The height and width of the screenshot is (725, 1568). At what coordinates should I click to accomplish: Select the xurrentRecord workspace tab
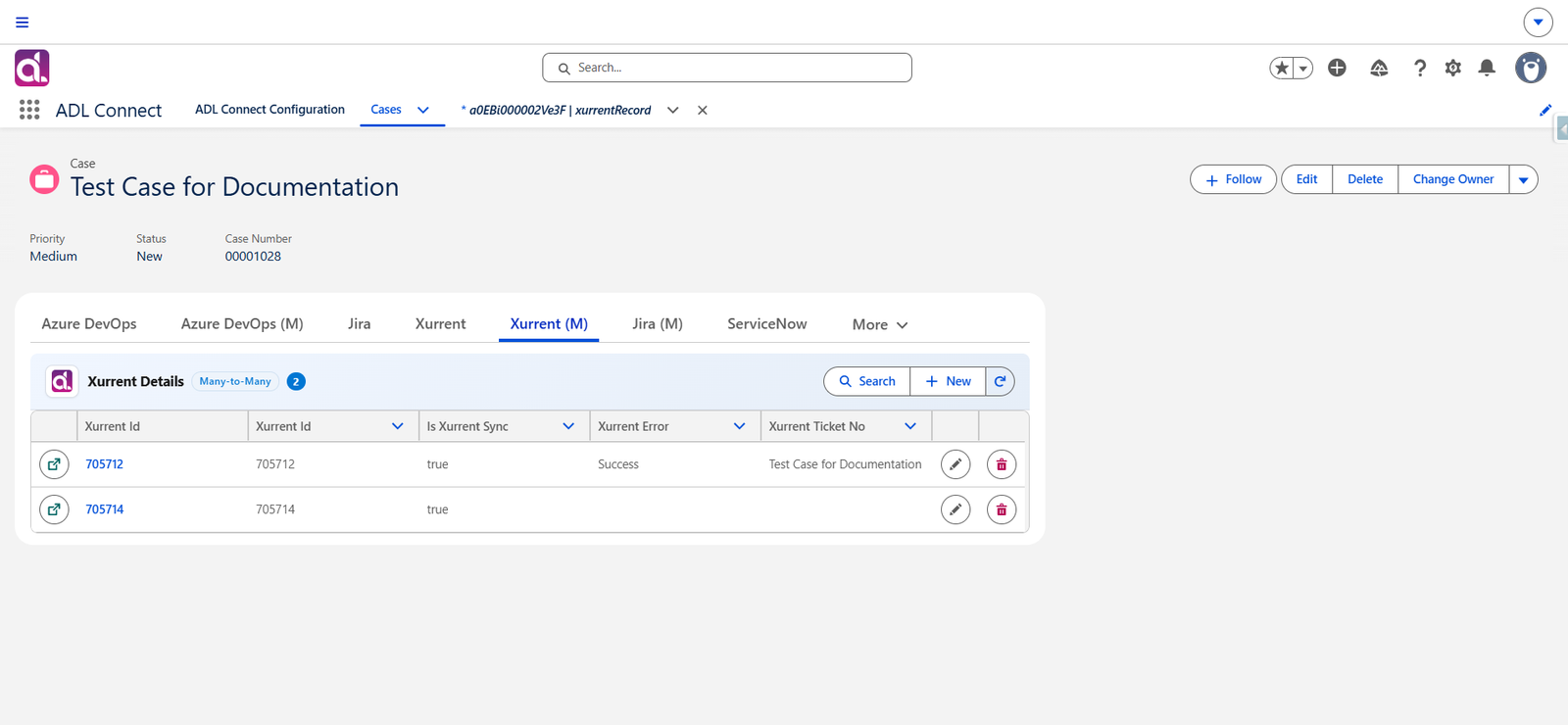(x=556, y=110)
